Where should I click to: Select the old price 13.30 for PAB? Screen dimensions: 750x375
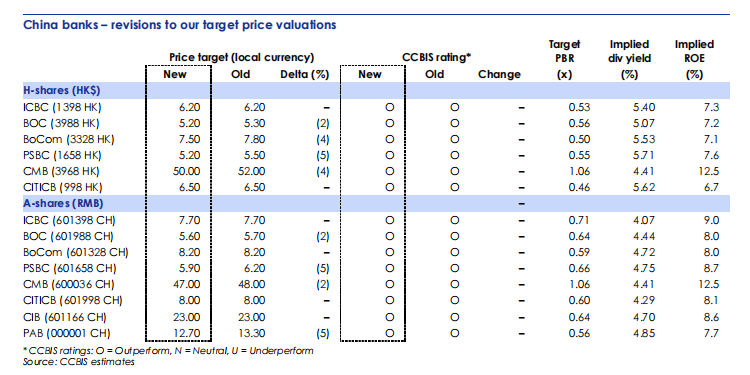coord(252,333)
